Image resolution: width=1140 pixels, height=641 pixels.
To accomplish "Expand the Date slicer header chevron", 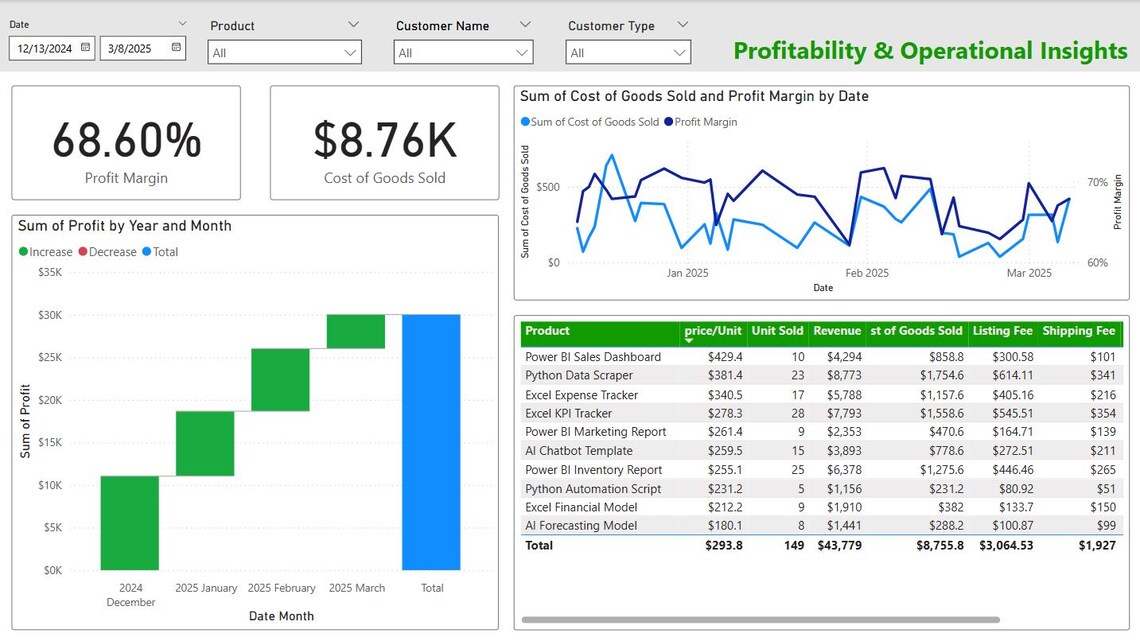I will [x=182, y=24].
